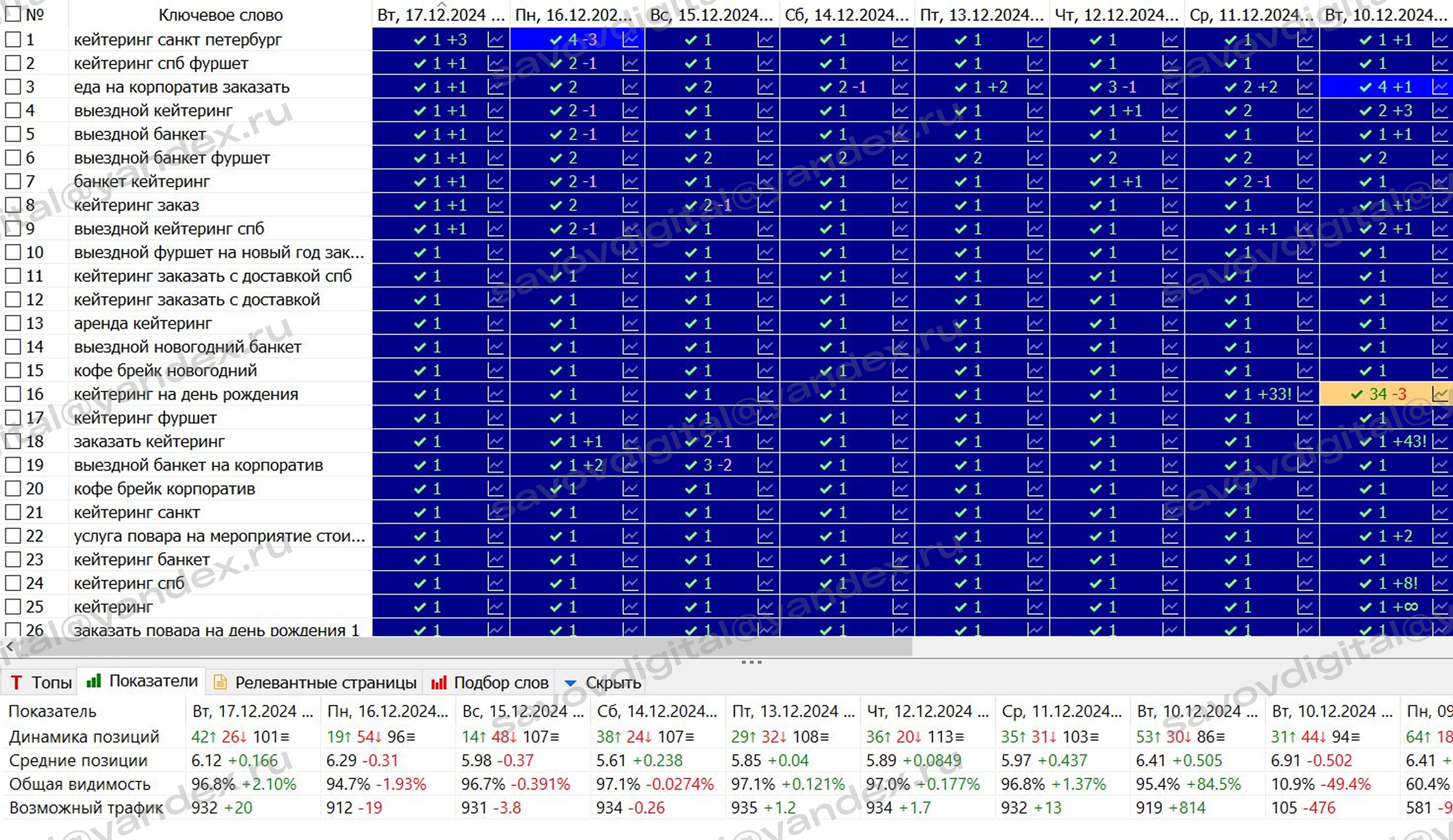Click red T icon on Топы tab
The width and height of the screenshot is (1453, 840).
16,683
